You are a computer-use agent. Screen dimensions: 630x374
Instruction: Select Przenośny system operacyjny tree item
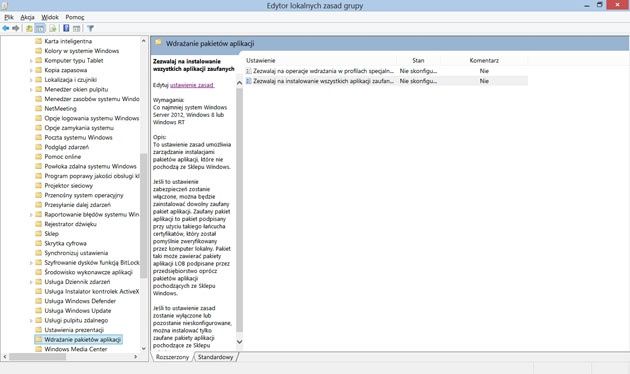[x=84, y=195]
